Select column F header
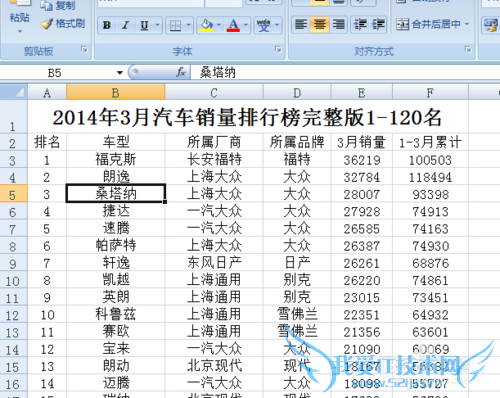Image resolution: width=500 pixels, height=398 pixels. click(430, 92)
